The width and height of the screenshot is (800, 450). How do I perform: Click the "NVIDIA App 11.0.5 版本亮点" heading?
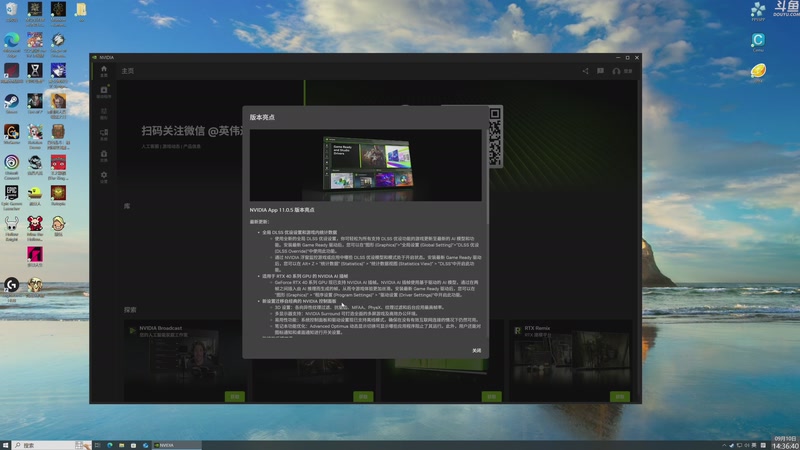282,210
